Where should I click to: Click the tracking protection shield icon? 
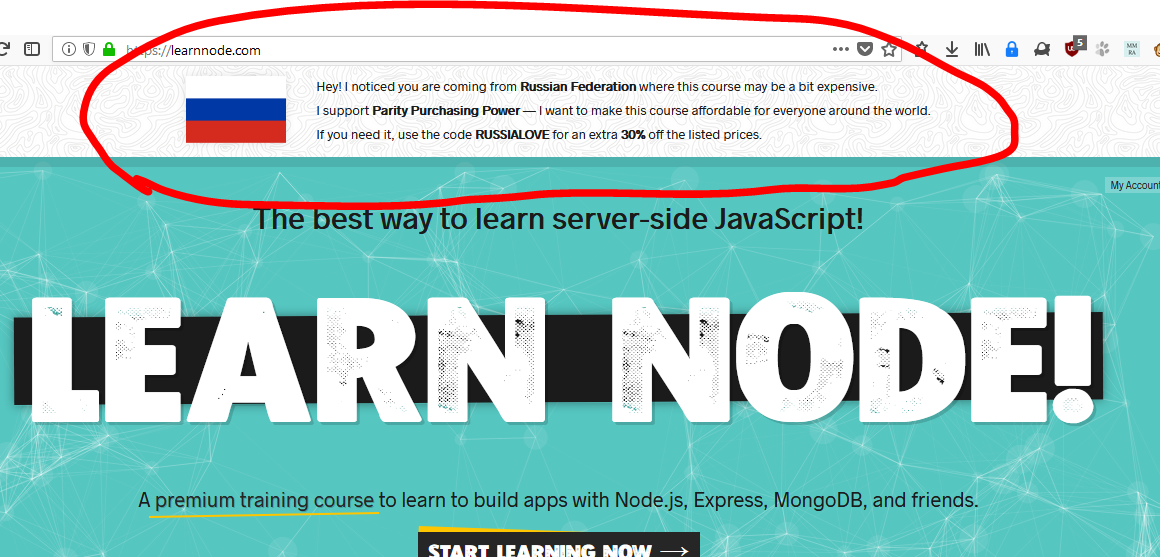point(88,49)
